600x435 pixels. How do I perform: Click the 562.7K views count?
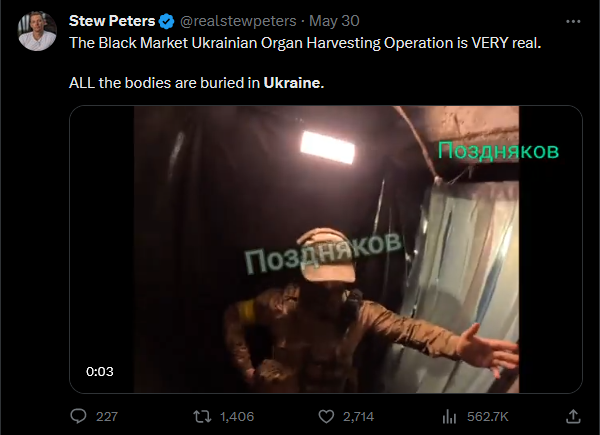(x=488, y=416)
